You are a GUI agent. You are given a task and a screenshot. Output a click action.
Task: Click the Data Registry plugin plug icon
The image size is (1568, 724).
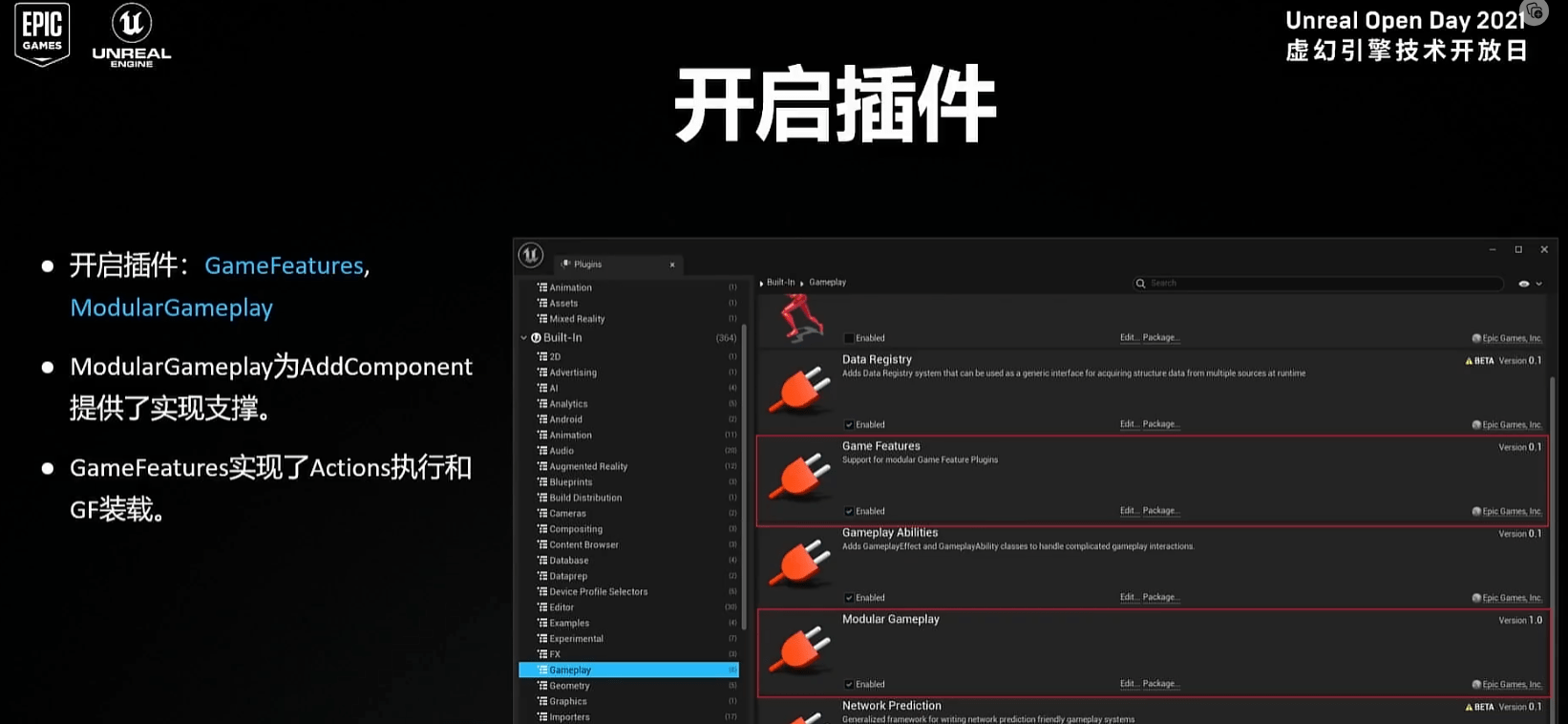pyautogui.click(x=800, y=390)
